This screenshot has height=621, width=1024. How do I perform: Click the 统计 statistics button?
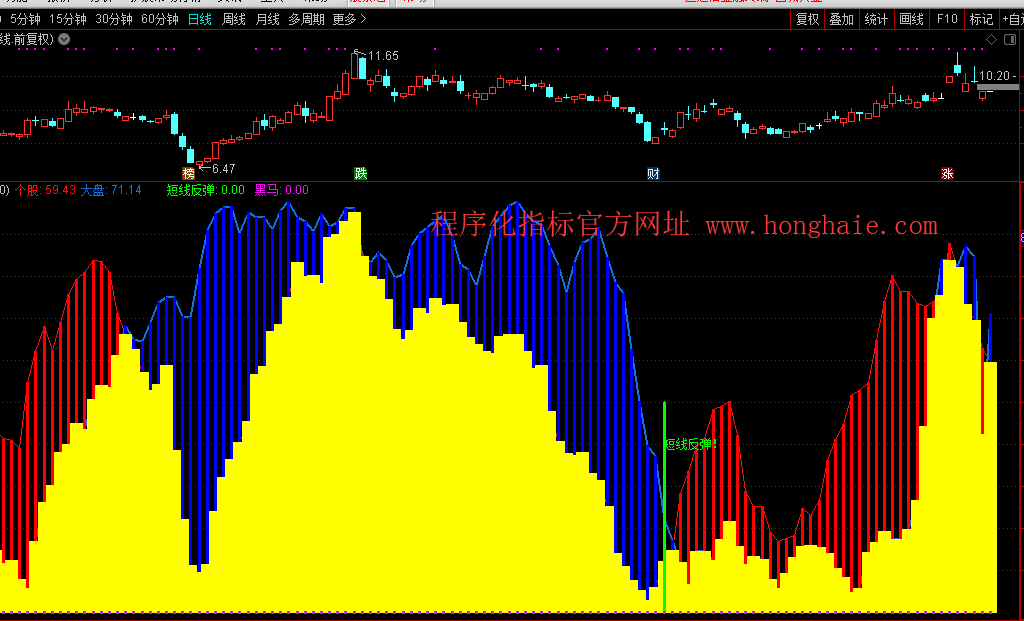pos(876,19)
